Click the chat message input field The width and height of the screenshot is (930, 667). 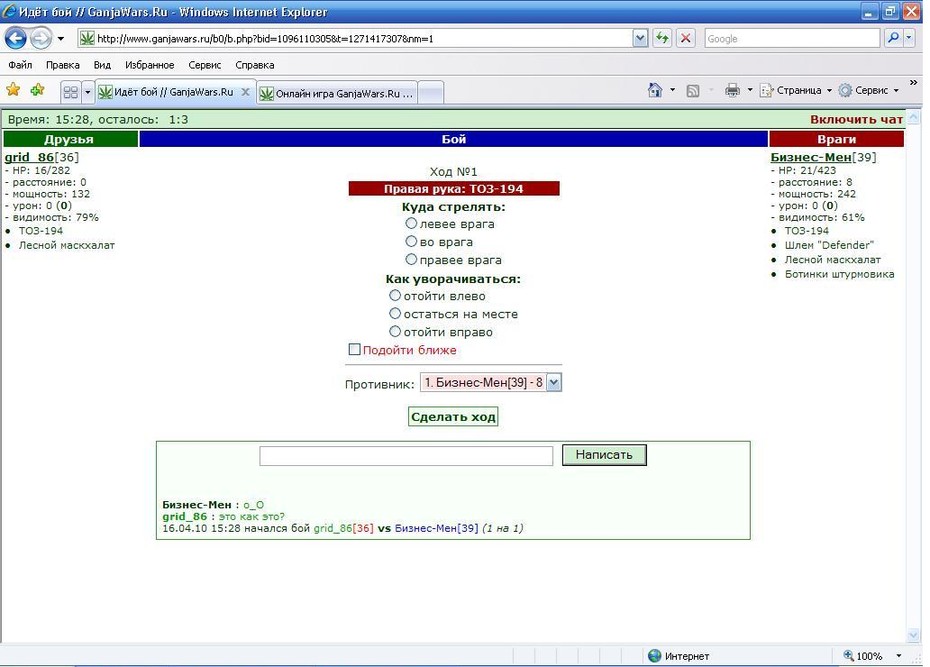click(406, 455)
